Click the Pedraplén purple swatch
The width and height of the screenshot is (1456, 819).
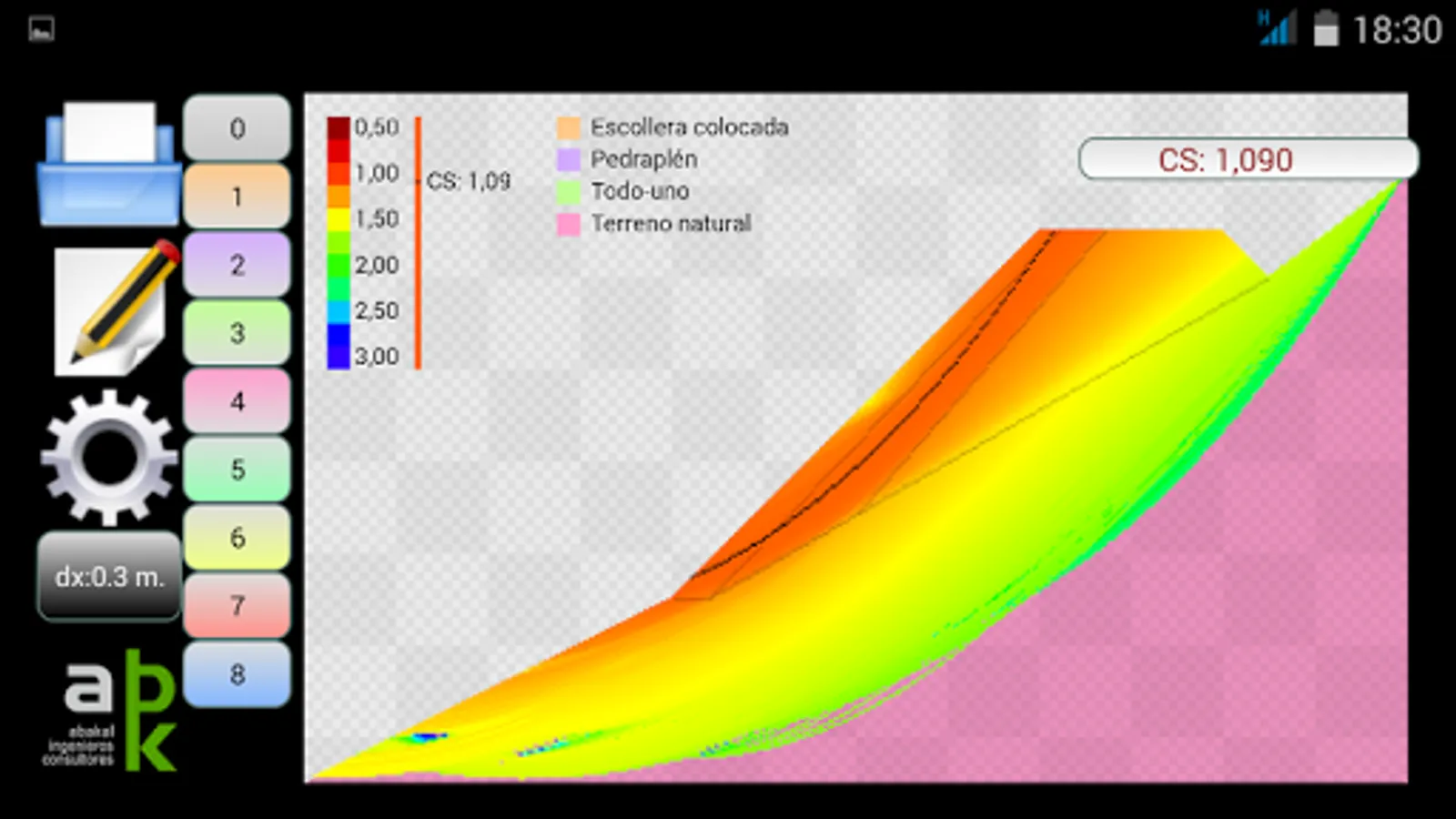pyautogui.click(x=569, y=159)
